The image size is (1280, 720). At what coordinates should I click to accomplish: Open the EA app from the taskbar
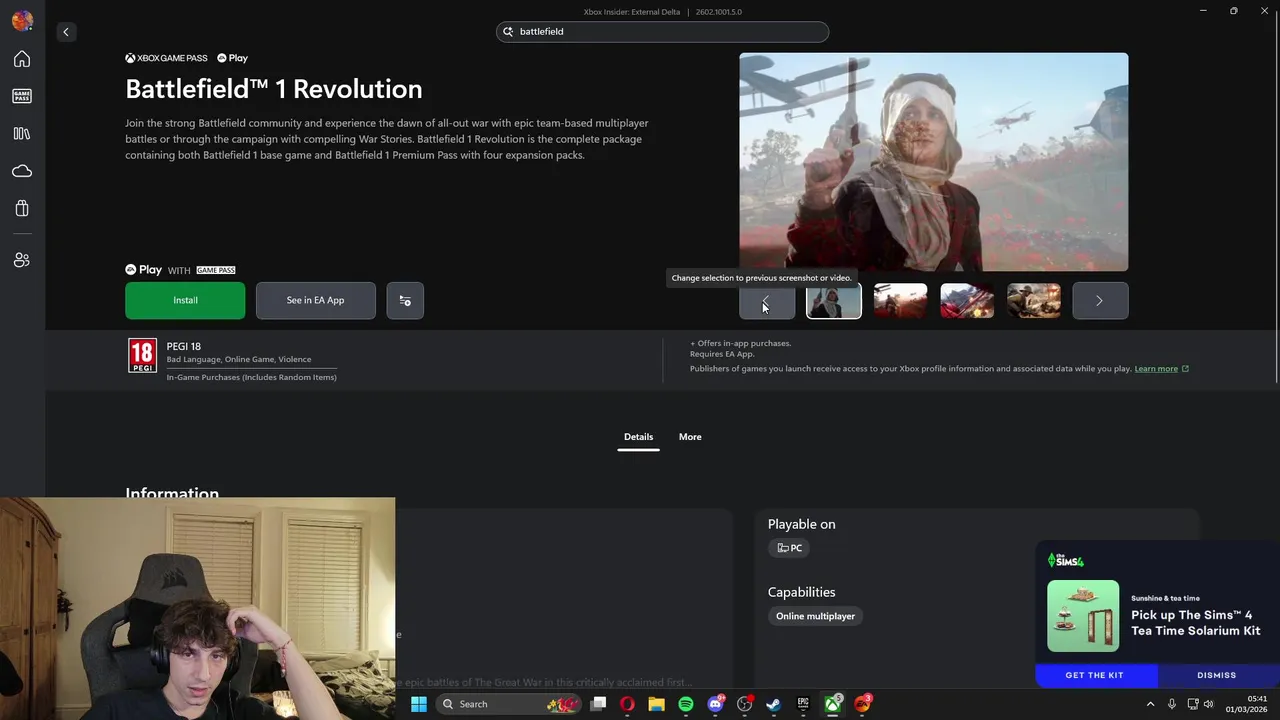862,704
